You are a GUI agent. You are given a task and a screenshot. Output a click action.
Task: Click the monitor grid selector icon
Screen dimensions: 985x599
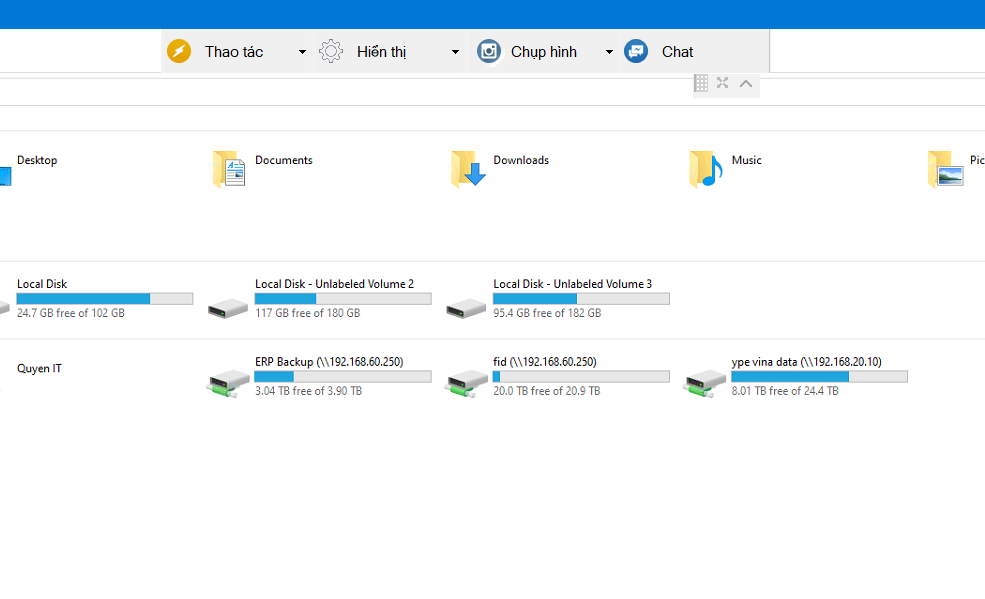[x=699, y=83]
